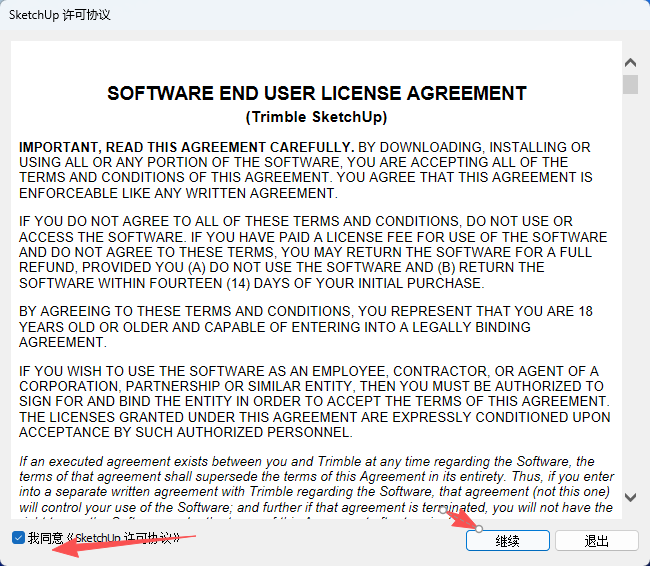Click the SketchUp 许可协议 window title
The image size is (650, 566).
click(x=60, y=15)
